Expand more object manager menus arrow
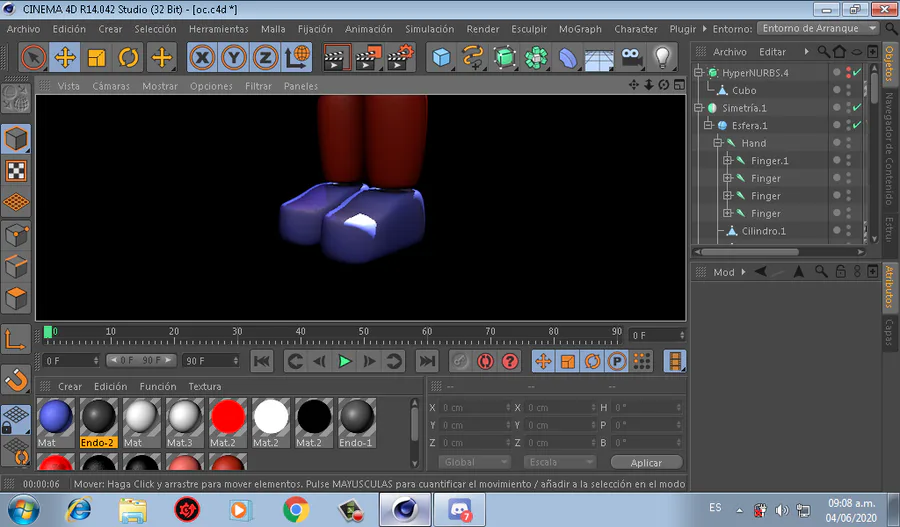The height and width of the screenshot is (527, 900). pos(806,52)
